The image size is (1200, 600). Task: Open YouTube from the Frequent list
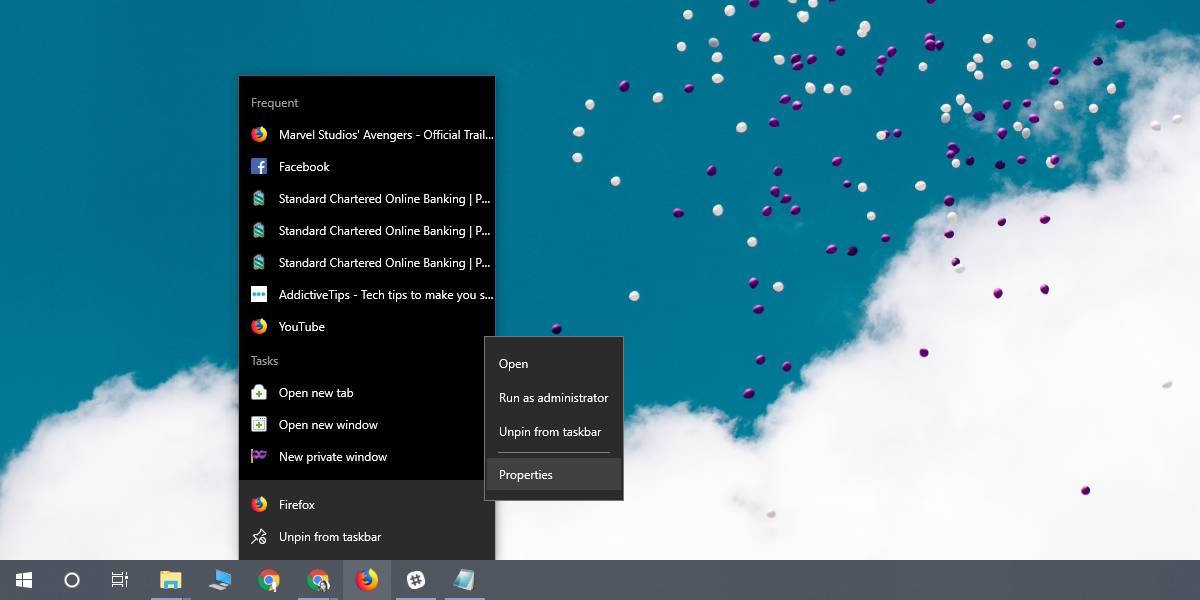click(367, 327)
